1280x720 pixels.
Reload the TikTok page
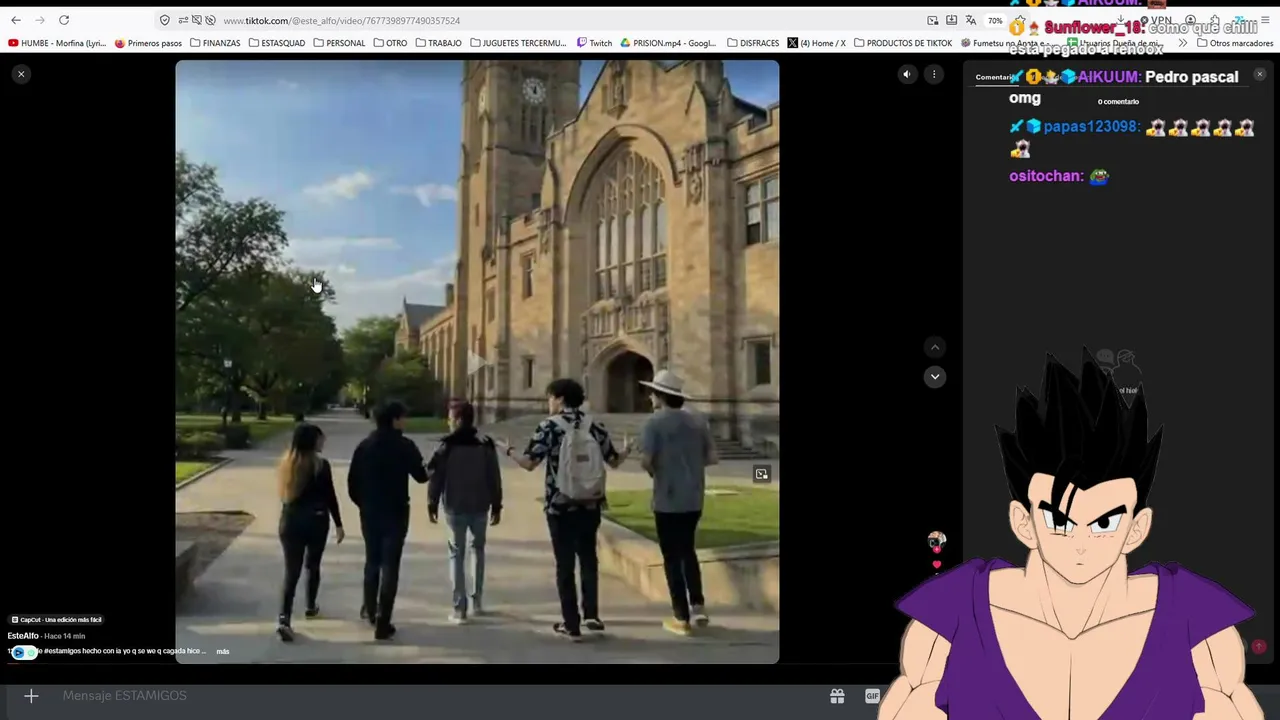click(64, 20)
